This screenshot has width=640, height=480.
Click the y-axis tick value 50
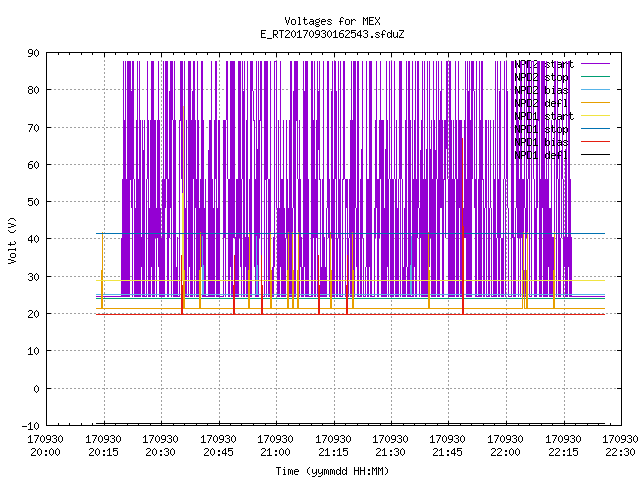(x=34, y=202)
